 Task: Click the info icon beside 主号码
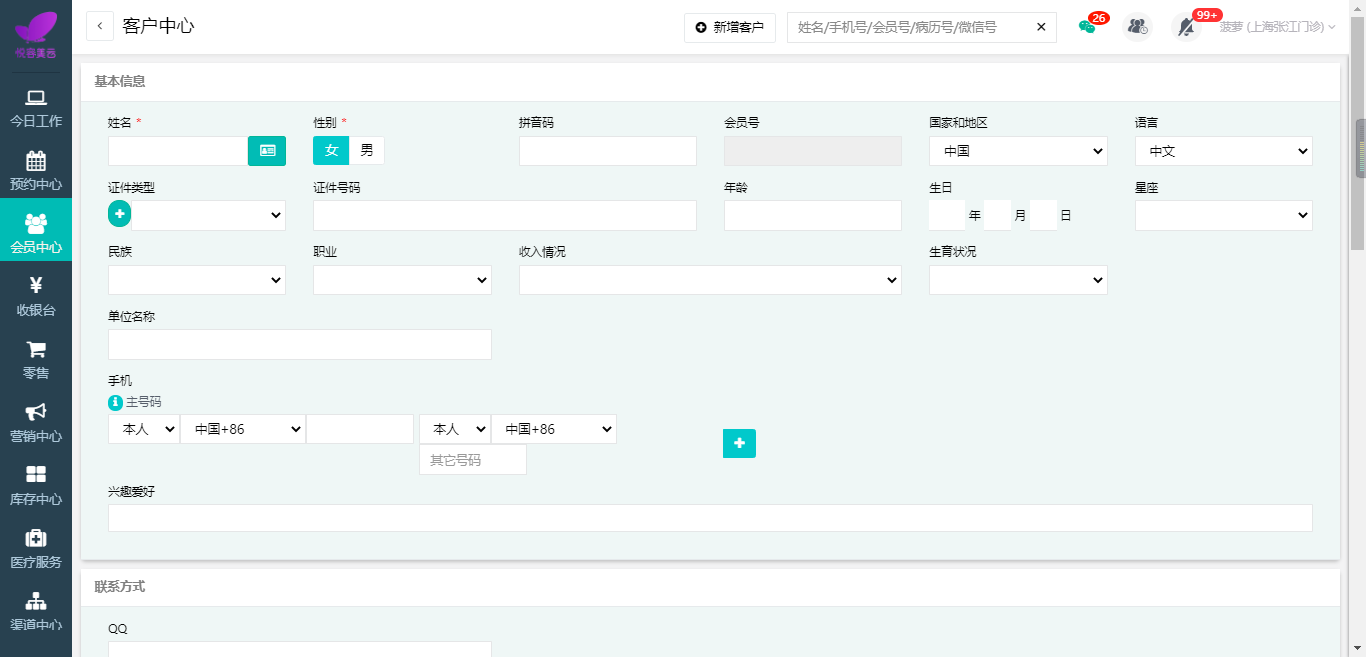pos(115,403)
